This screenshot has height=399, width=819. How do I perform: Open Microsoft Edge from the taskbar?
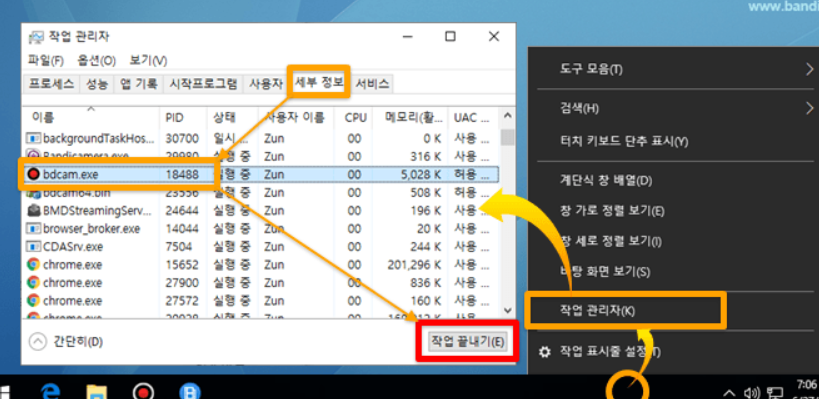coord(52,392)
